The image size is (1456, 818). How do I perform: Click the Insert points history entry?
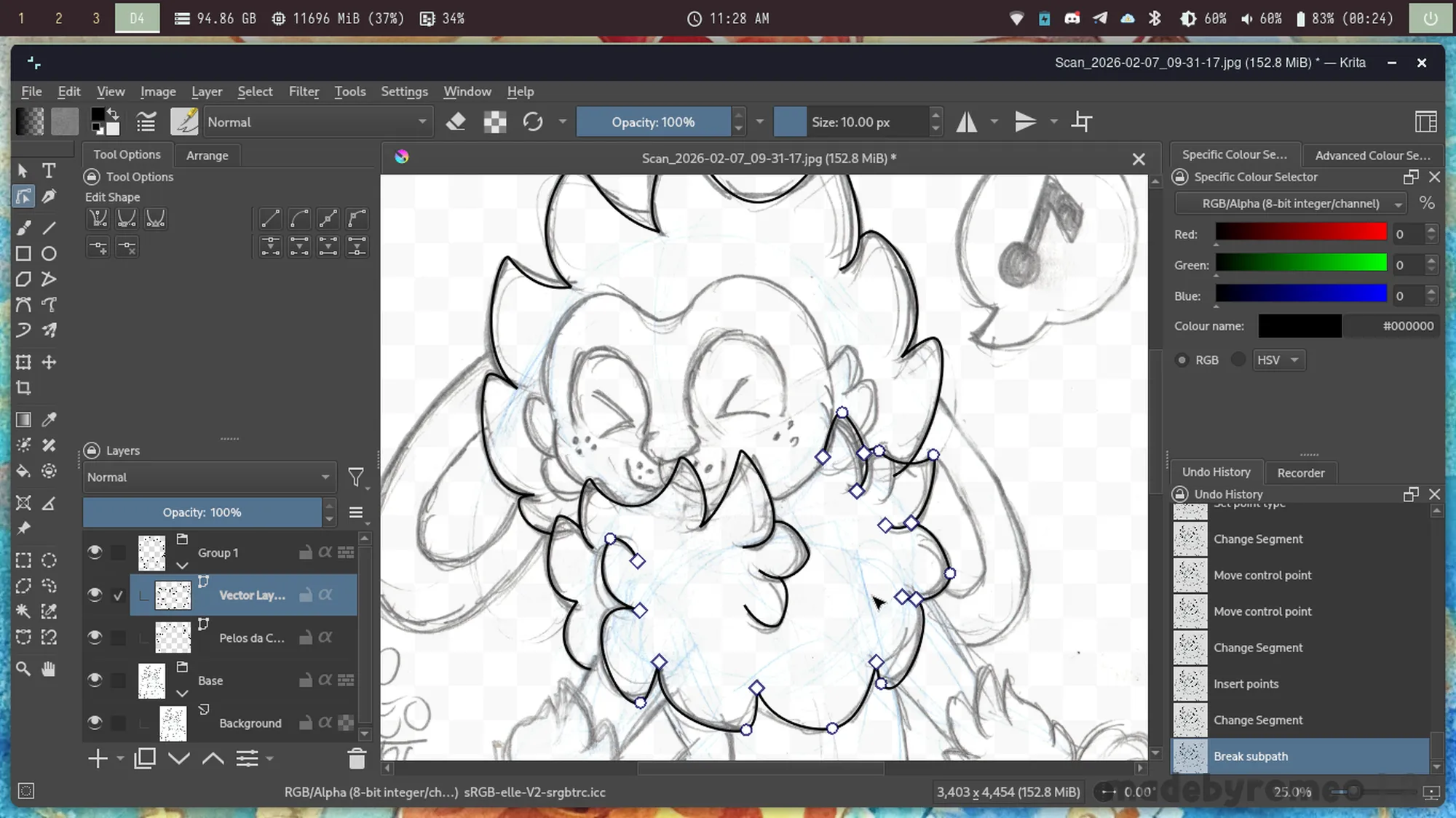point(1246,683)
